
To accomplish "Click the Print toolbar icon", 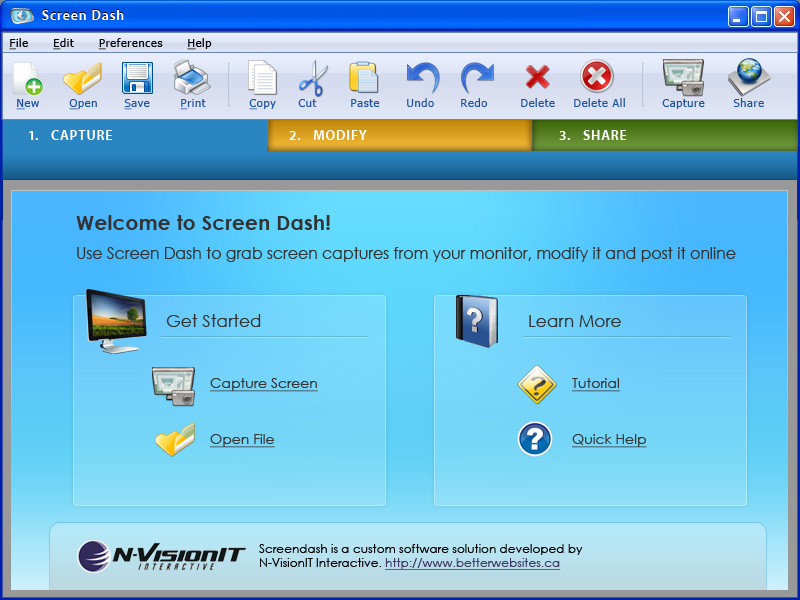I will pos(192,78).
